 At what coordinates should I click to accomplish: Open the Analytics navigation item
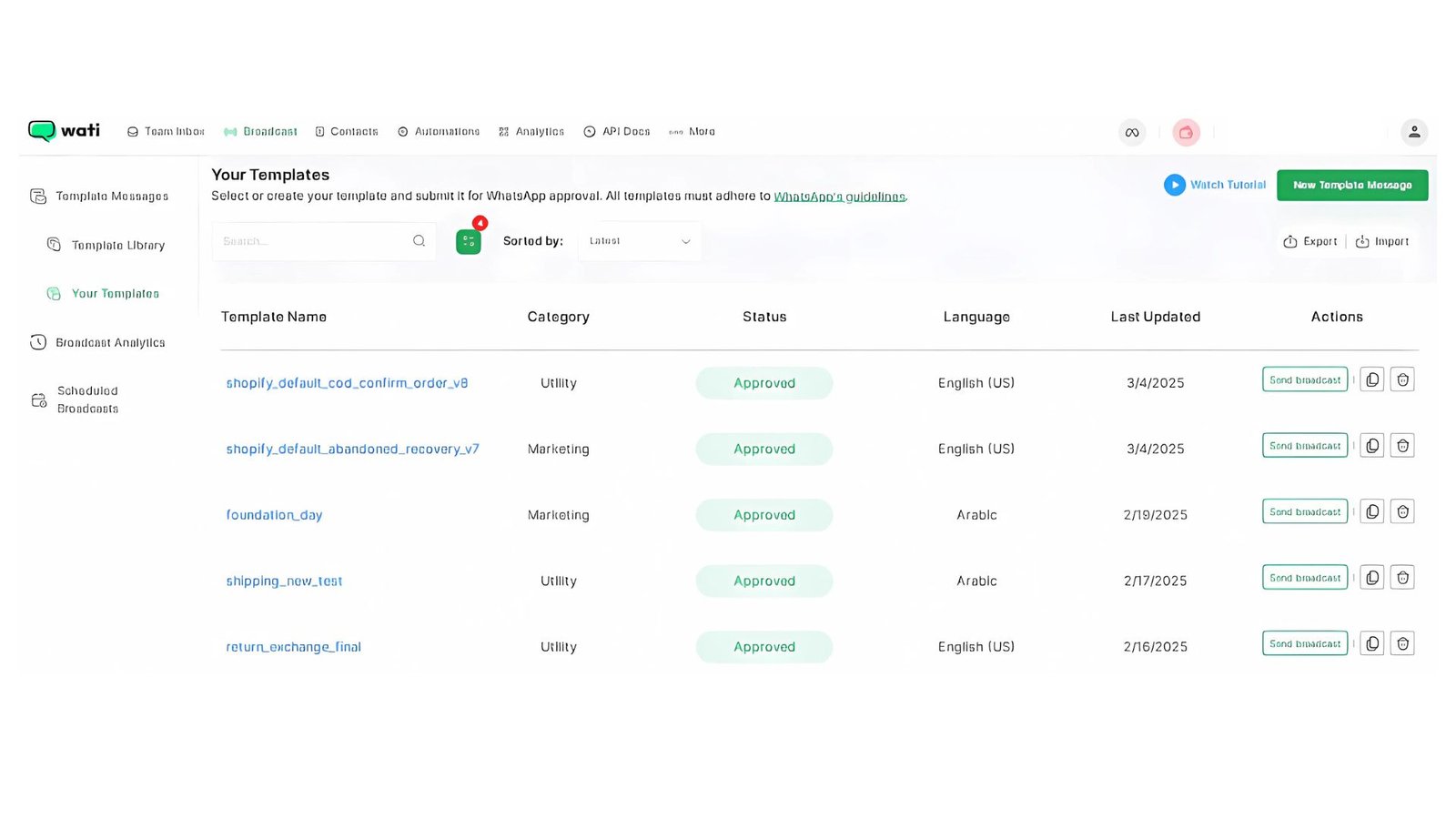(x=531, y=132)
